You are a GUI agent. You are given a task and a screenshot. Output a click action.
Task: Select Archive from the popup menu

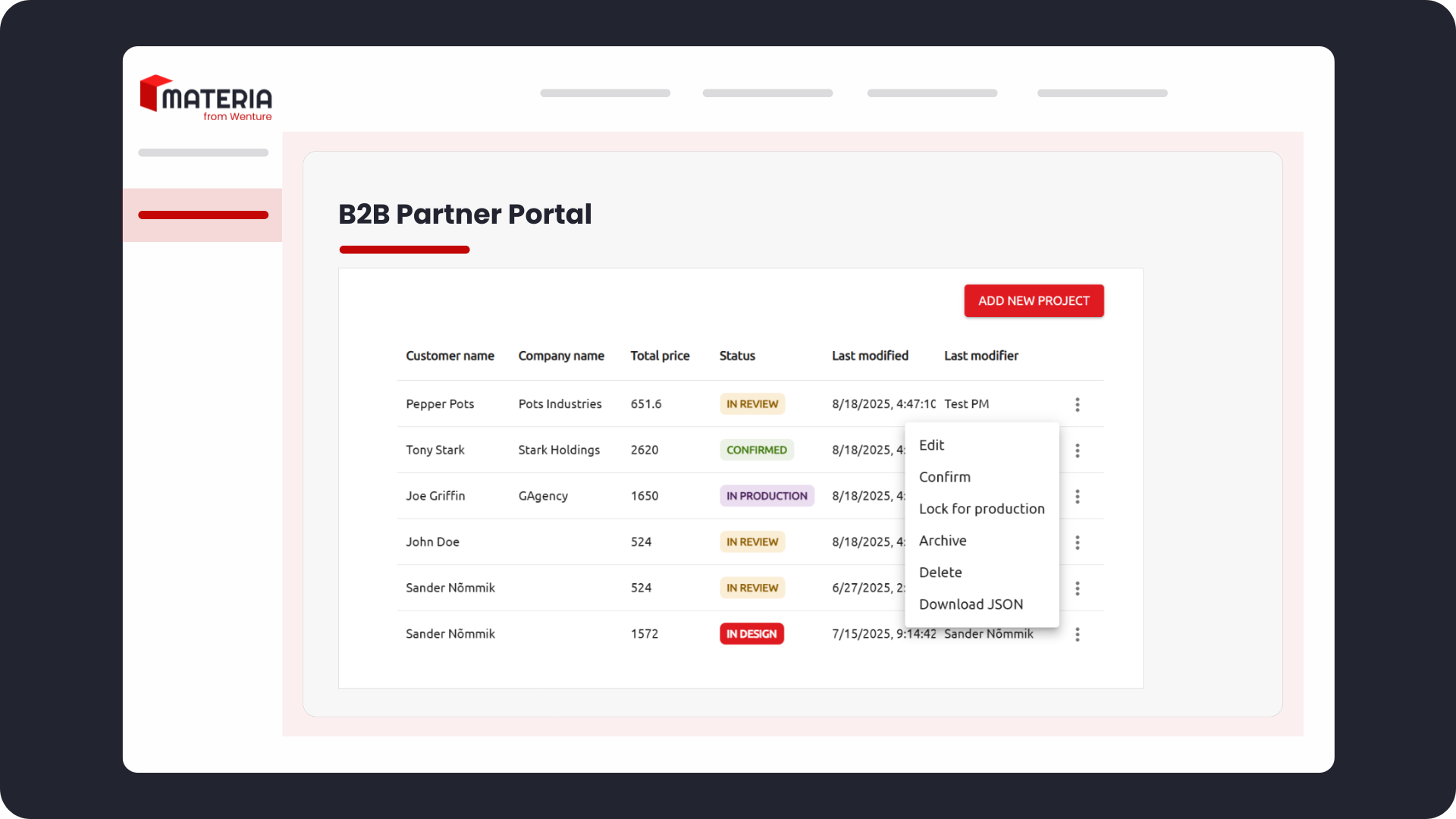tap(943, 541)
